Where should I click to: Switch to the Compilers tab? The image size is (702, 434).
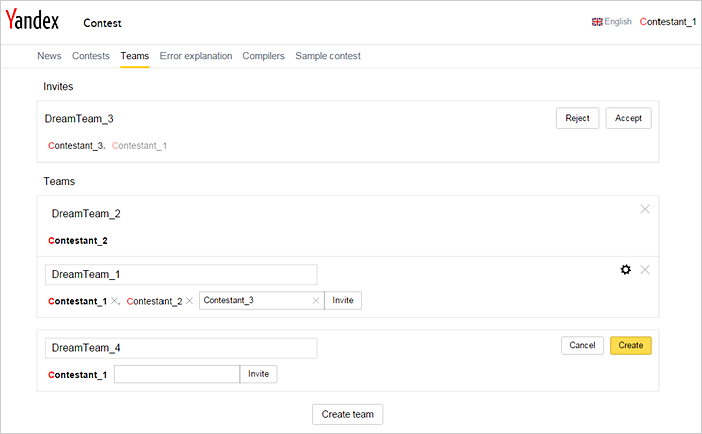pyautogui.click(x=263, y=56)
